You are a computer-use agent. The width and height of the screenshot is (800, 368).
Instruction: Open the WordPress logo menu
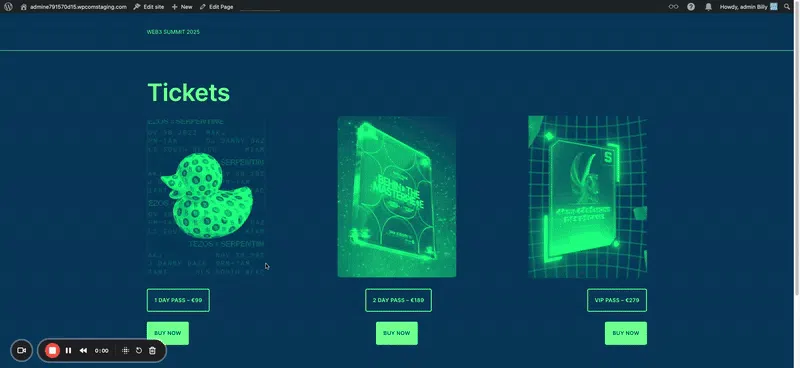click(x=8, y=7)
